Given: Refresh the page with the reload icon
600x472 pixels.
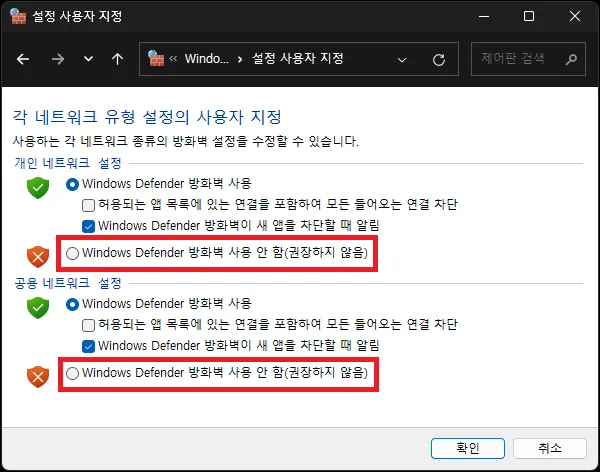Looking at the screenshot, I should click(x=439, y=60).
